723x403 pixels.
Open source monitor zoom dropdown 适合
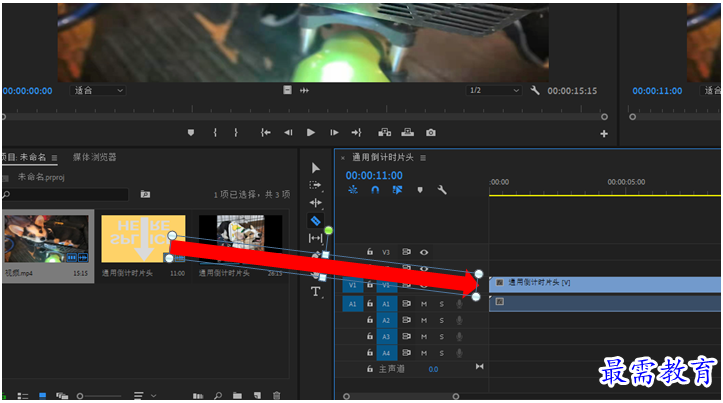[98, 90]
